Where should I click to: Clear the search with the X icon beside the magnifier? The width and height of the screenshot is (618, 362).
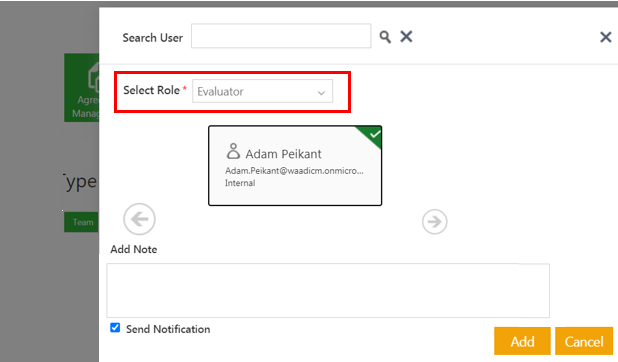point(406,37)
